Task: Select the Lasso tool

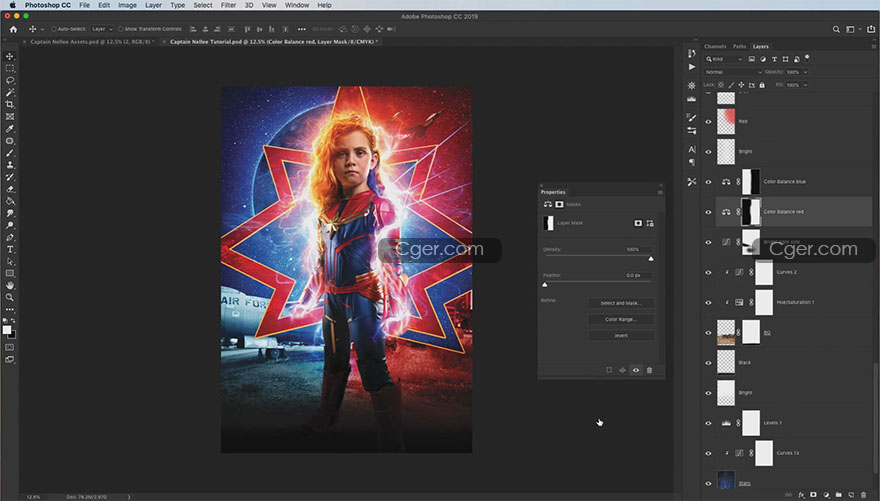Action: 10,80
